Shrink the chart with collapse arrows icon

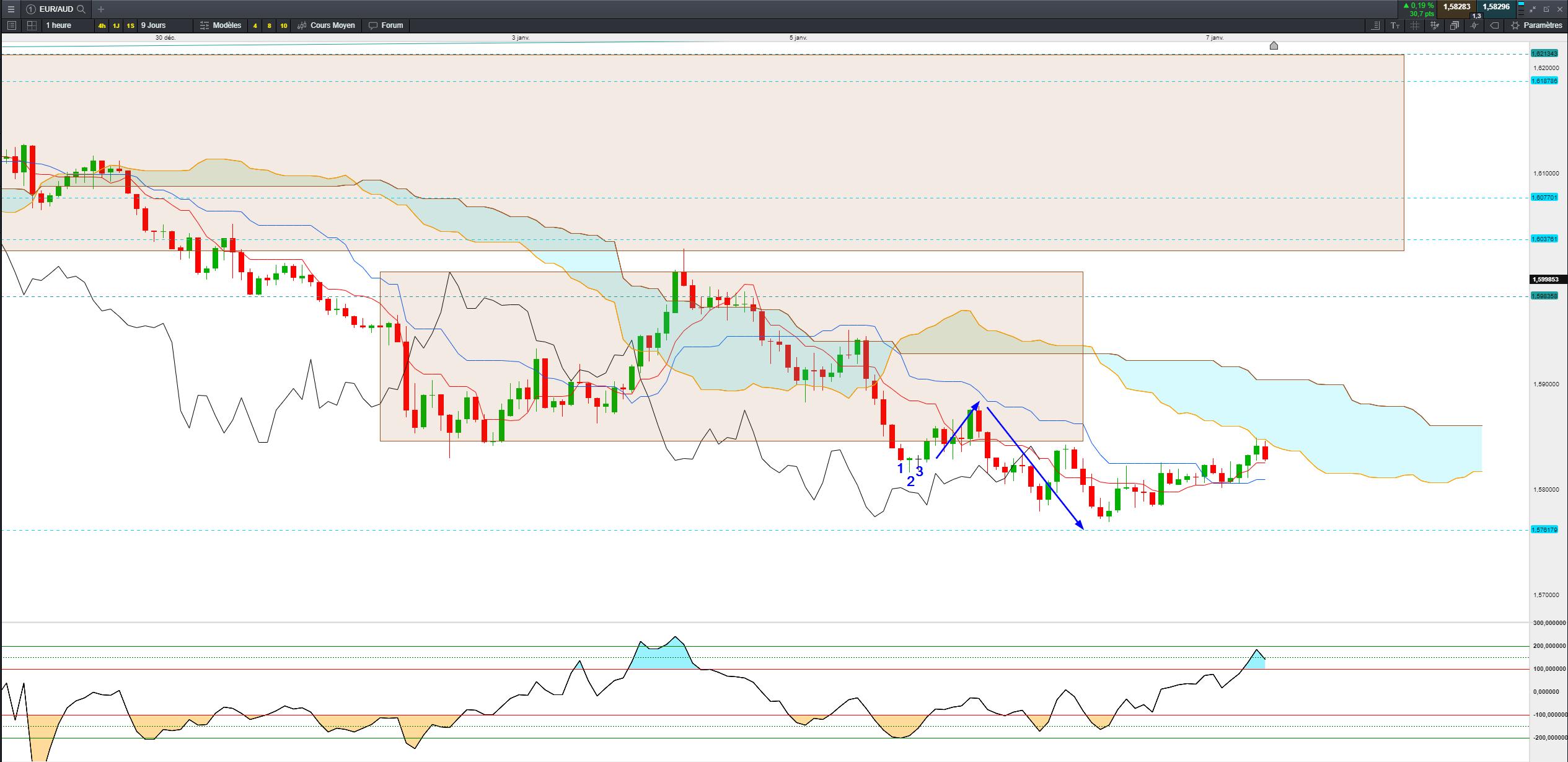click(1533, 9)
